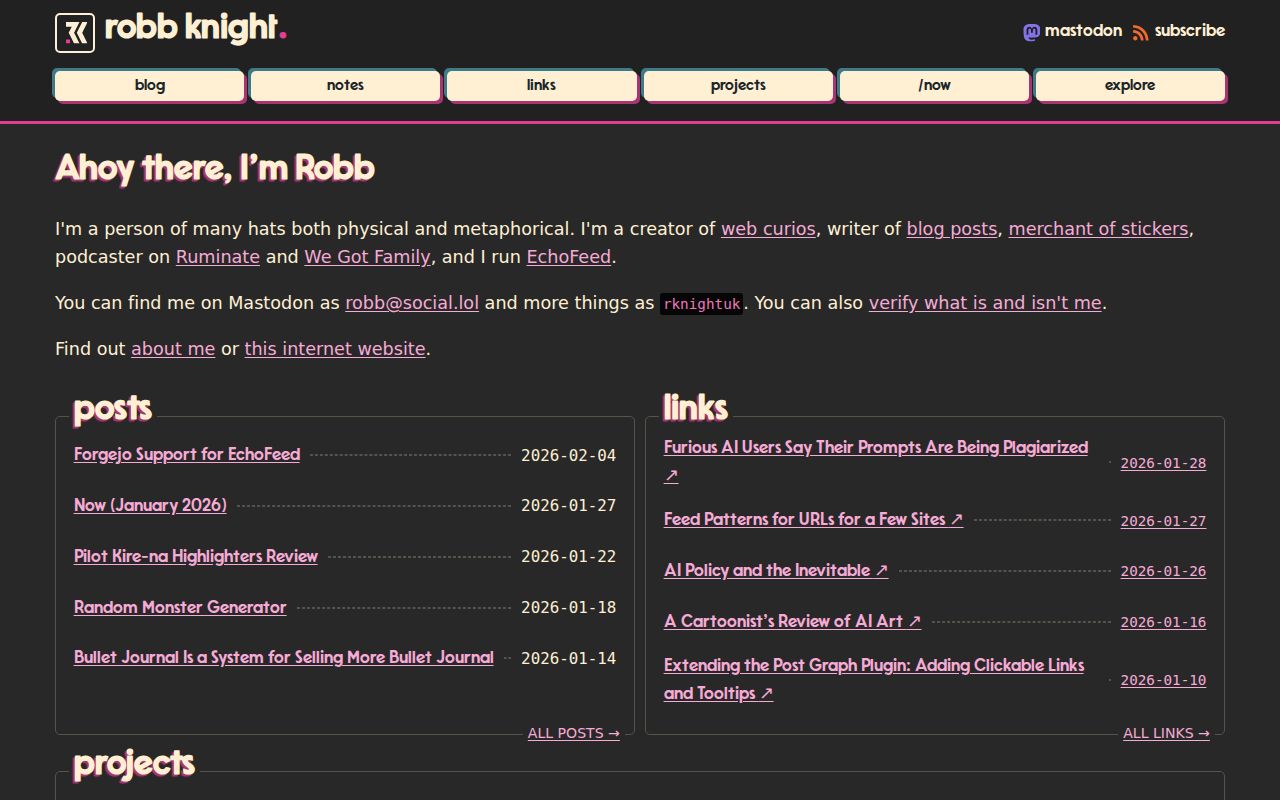Click the external link arrow on AI Policy and the Inevitable

coord(881,570)
